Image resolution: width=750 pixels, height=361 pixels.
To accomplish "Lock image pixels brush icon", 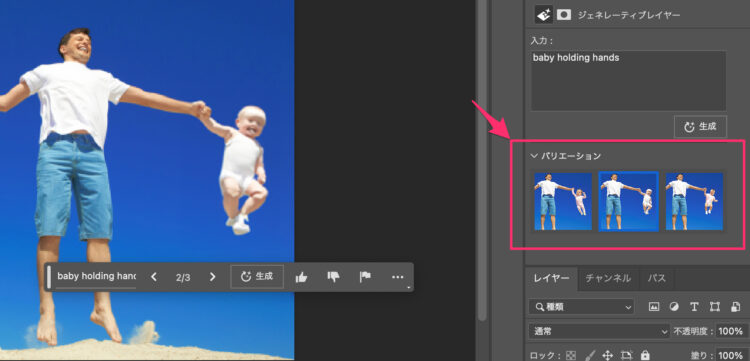I will [590, 355].
